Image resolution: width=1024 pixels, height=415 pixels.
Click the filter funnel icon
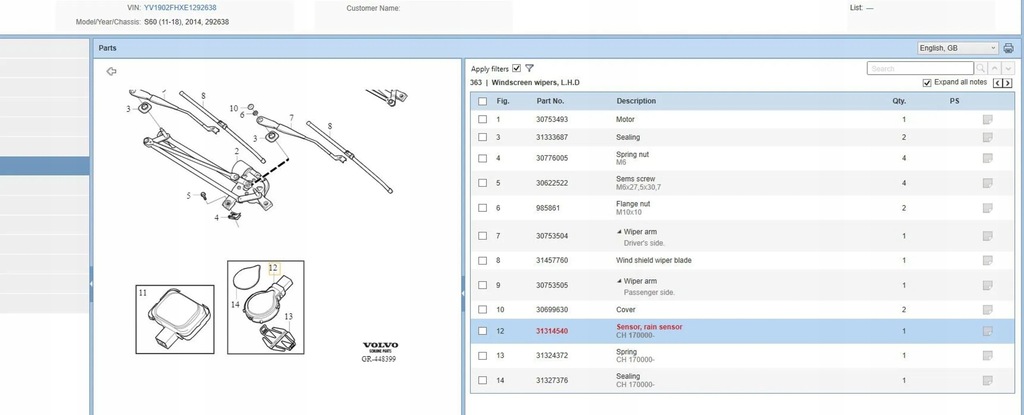click(530, 68)
